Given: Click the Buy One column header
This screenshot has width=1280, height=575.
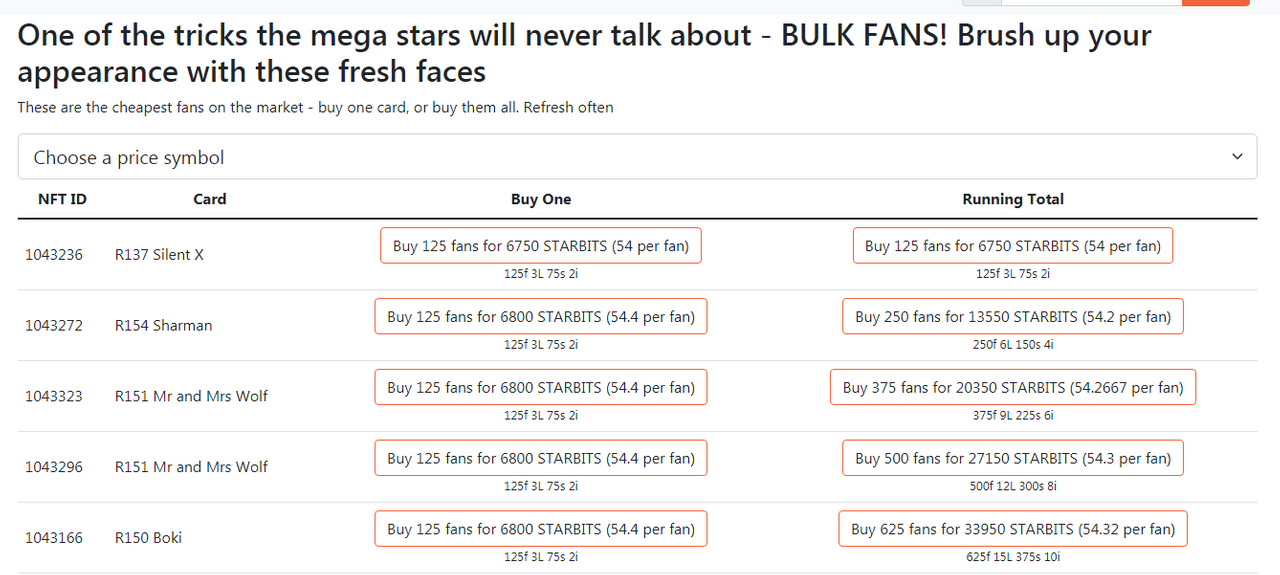Looking at the screenshot, I should pyautogui.click(x=541, y=199).
